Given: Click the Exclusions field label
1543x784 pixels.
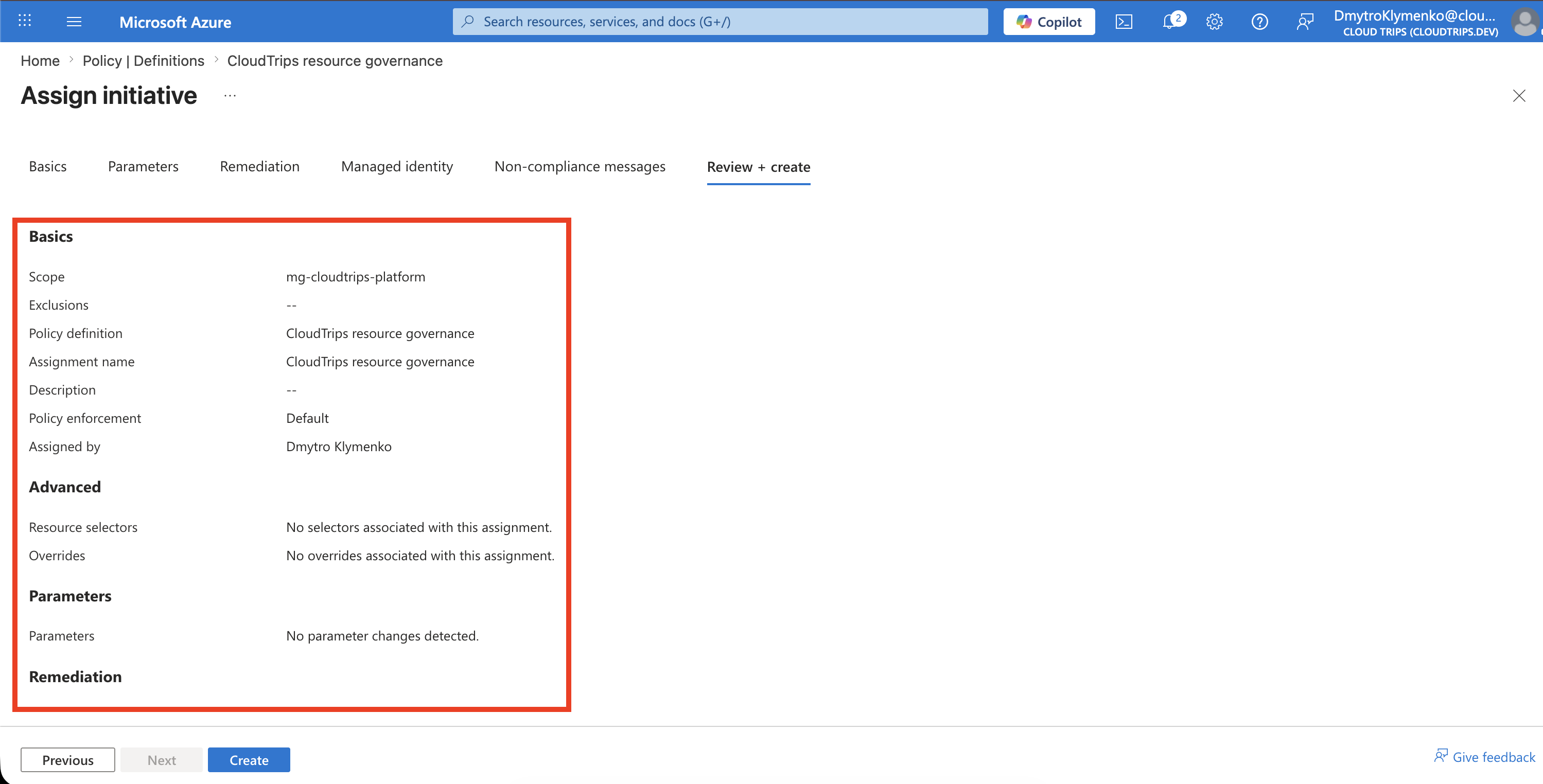Looking at the screenshot, I should pyautogui.click(x=59, y=305).
